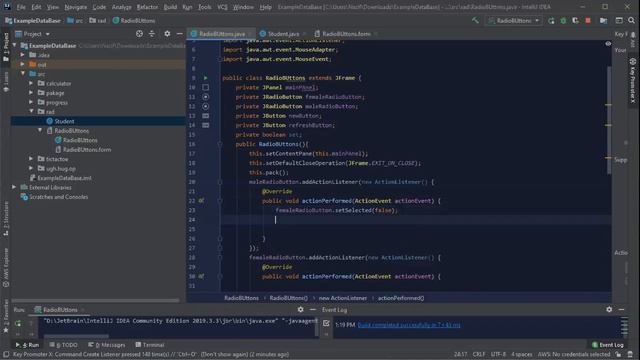Open the Navigate menu

point(76,7)
